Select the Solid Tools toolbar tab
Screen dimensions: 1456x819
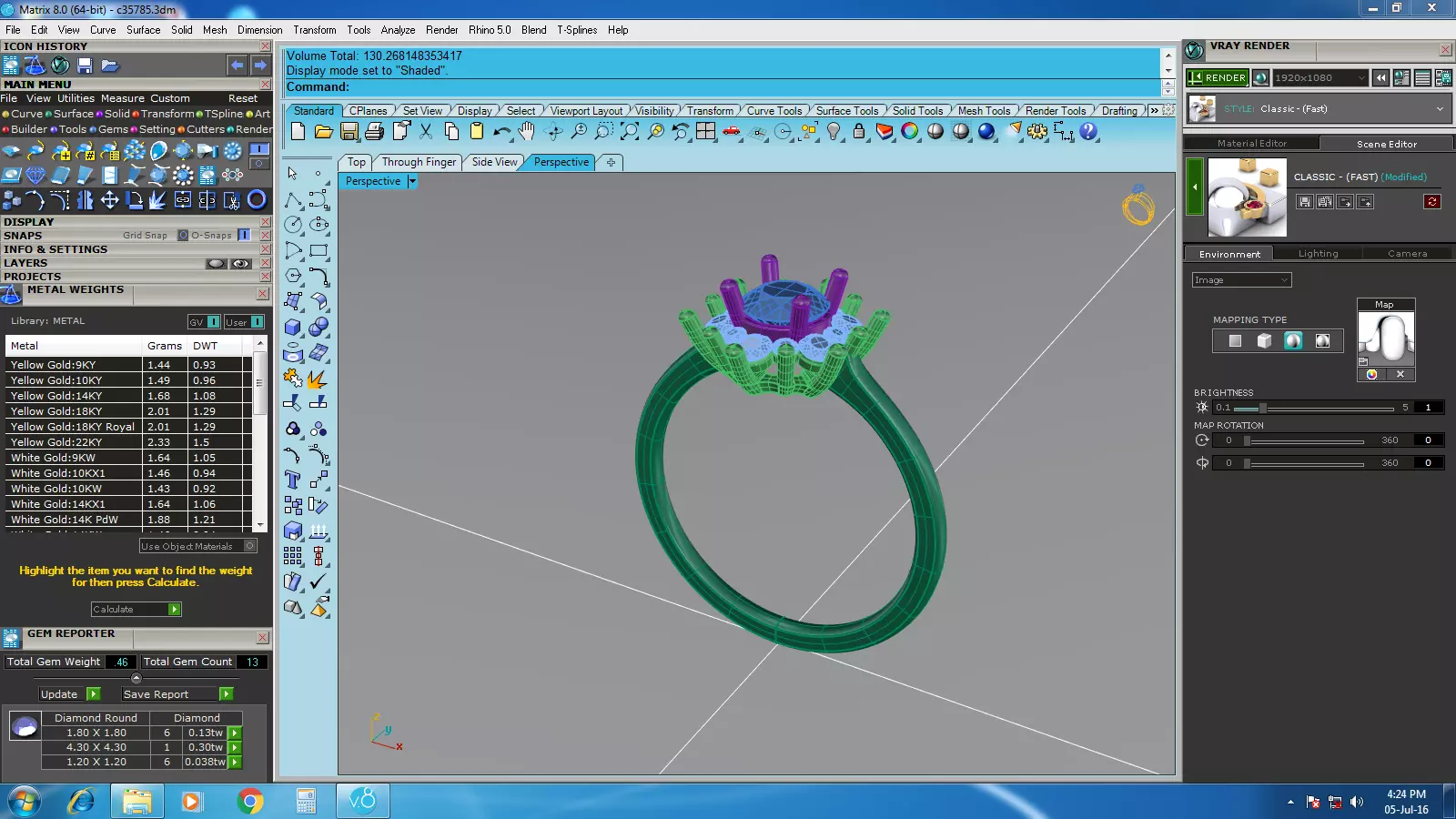tap(917, 111)
